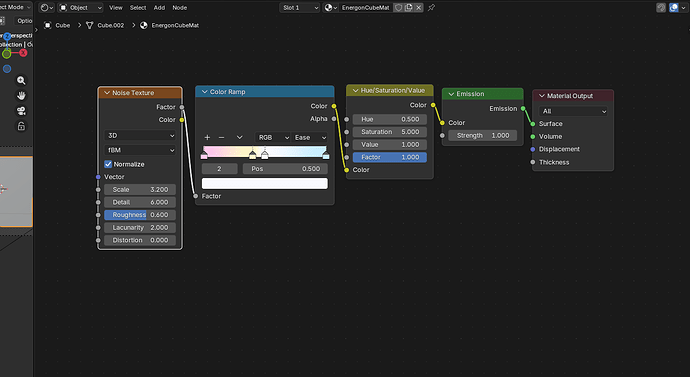Click the color stop index field showing 2

click(220, 169)
